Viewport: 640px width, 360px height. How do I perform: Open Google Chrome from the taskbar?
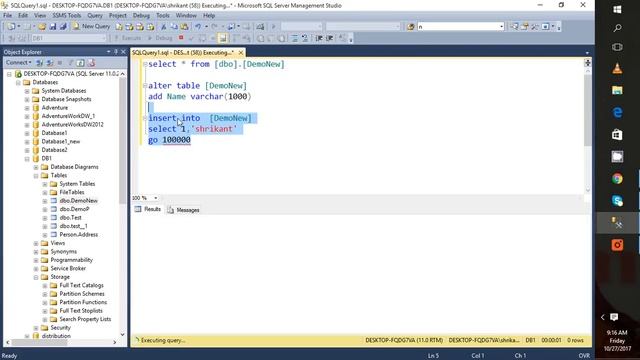point(617,178)
